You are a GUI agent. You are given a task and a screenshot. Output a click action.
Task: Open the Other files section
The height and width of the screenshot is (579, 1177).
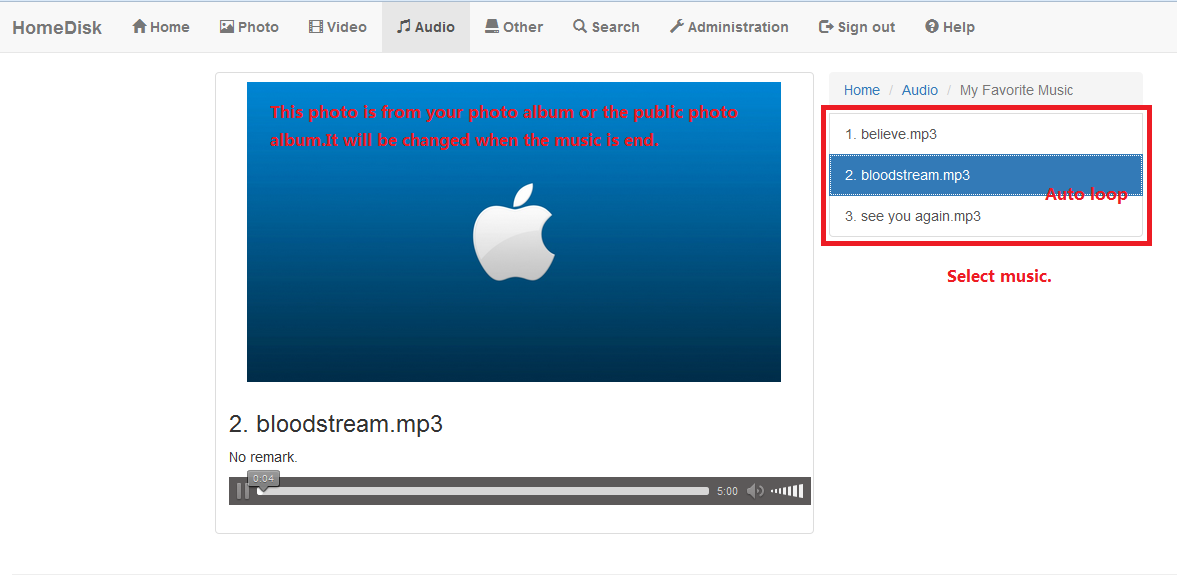(x=514, y=27)
